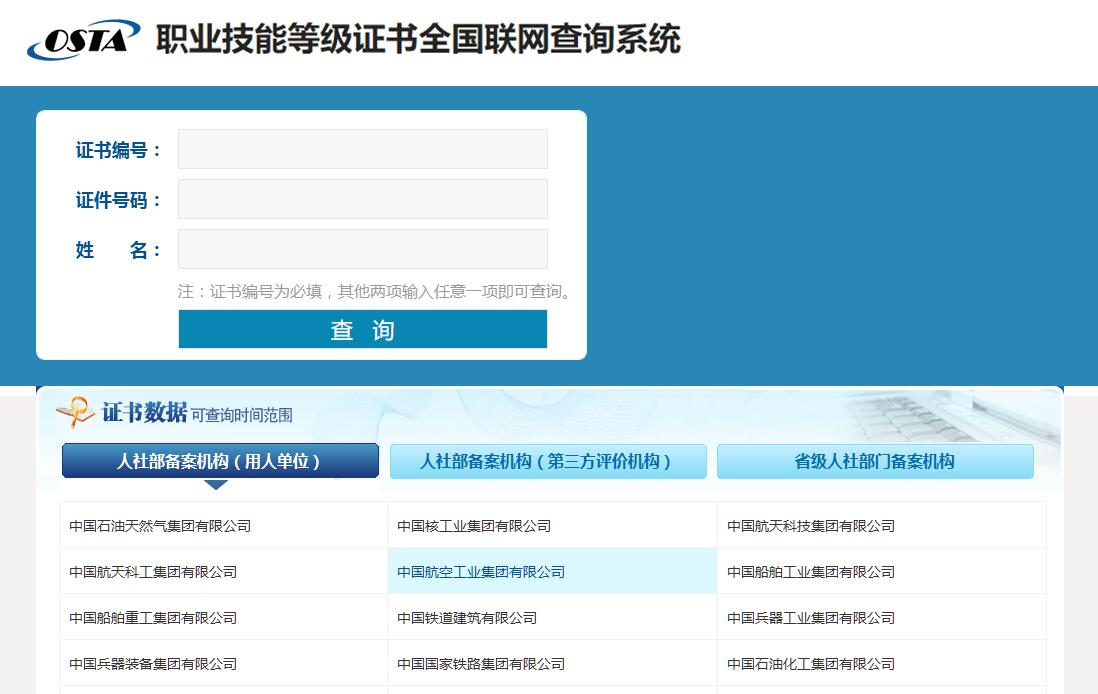Click the OSTA logo

83,40
